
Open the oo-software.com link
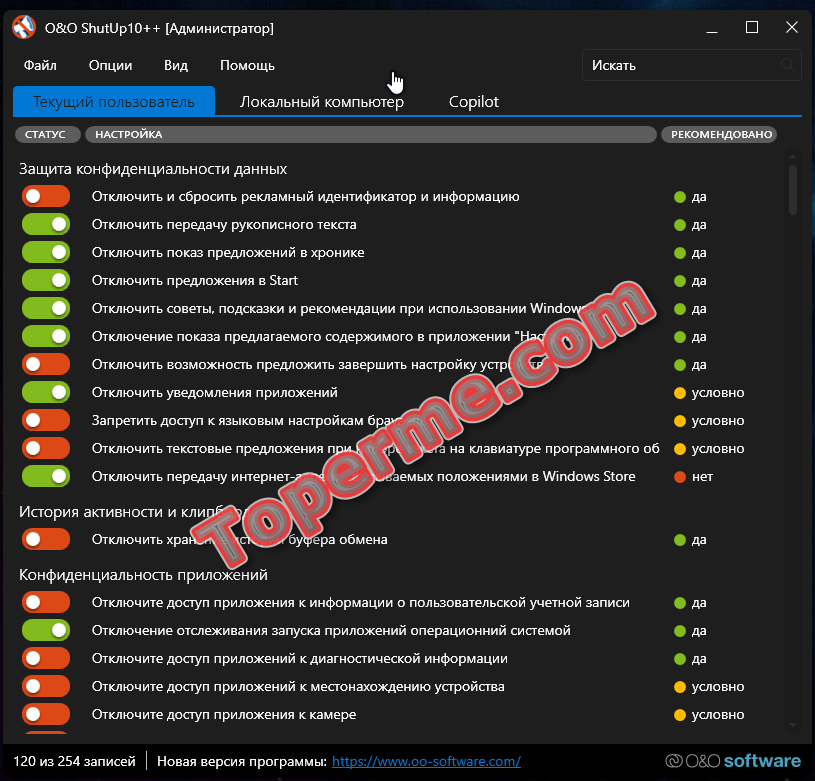point(426,762)
